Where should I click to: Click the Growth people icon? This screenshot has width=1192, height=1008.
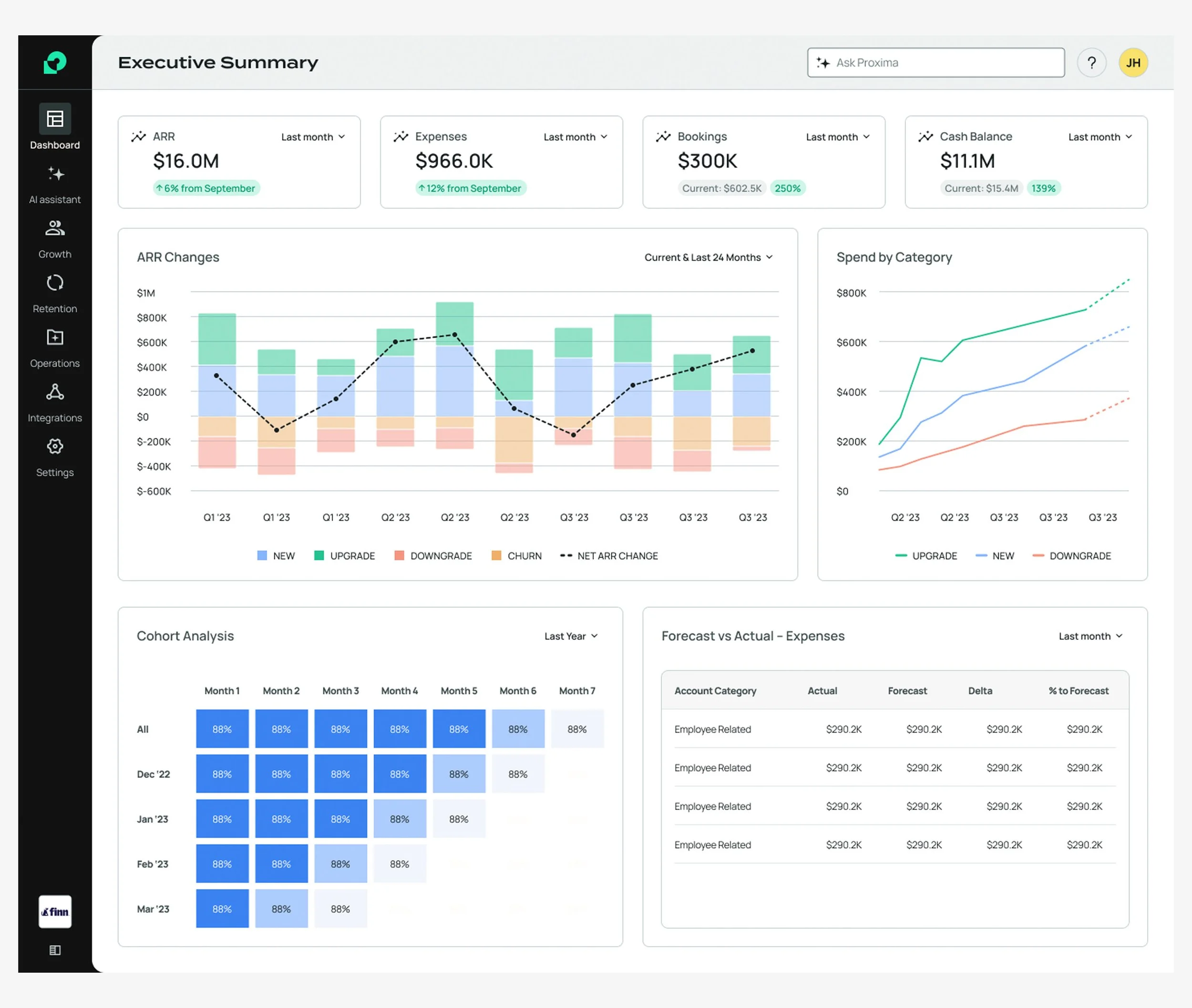pos(55,228)
